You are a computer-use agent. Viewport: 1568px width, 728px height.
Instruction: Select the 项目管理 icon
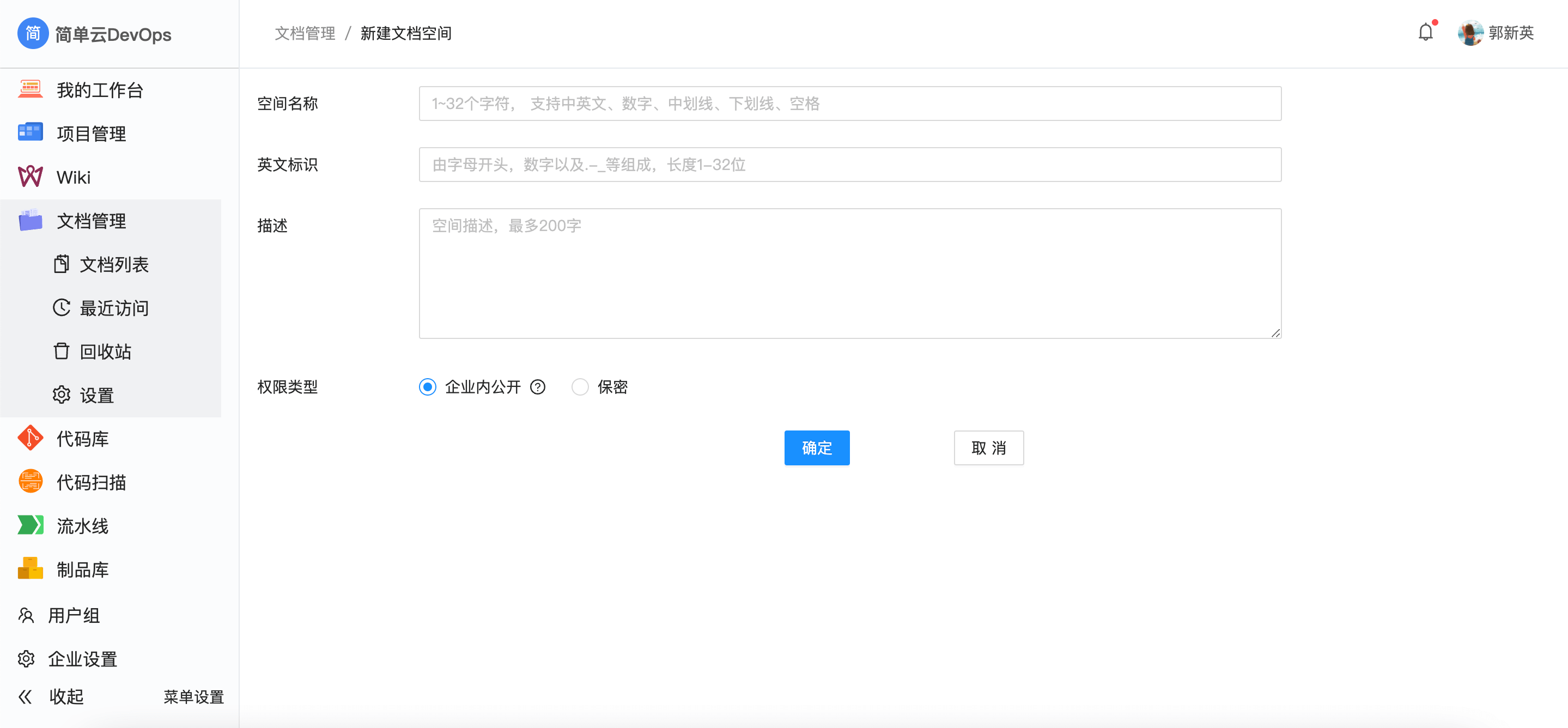[x=31, y=133]
